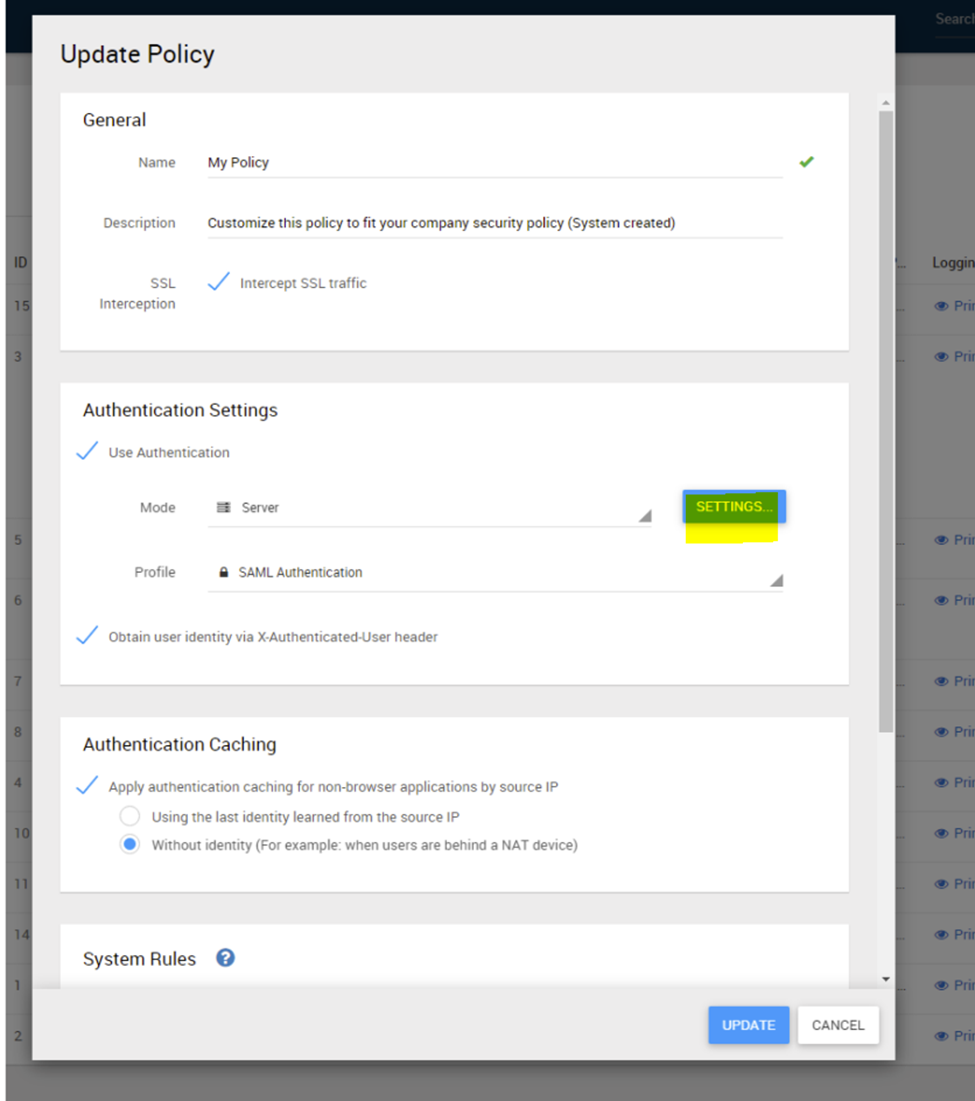Viewport: 975px width, 1101px height.
Task: Click the green validation checkmark beside Name
Action: click(x=806, y=162)
